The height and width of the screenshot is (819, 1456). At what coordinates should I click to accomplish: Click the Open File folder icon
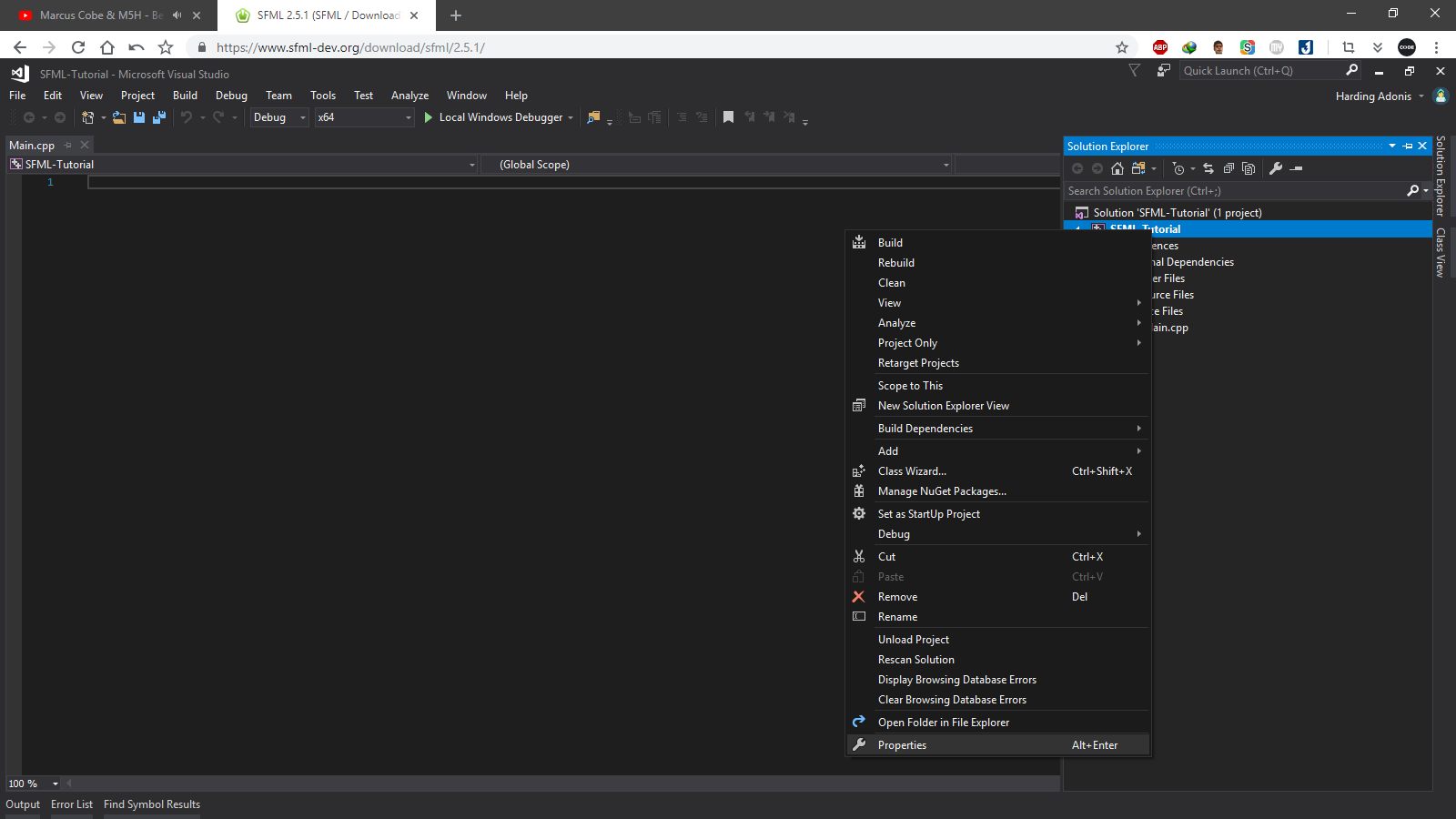[119, 117]
